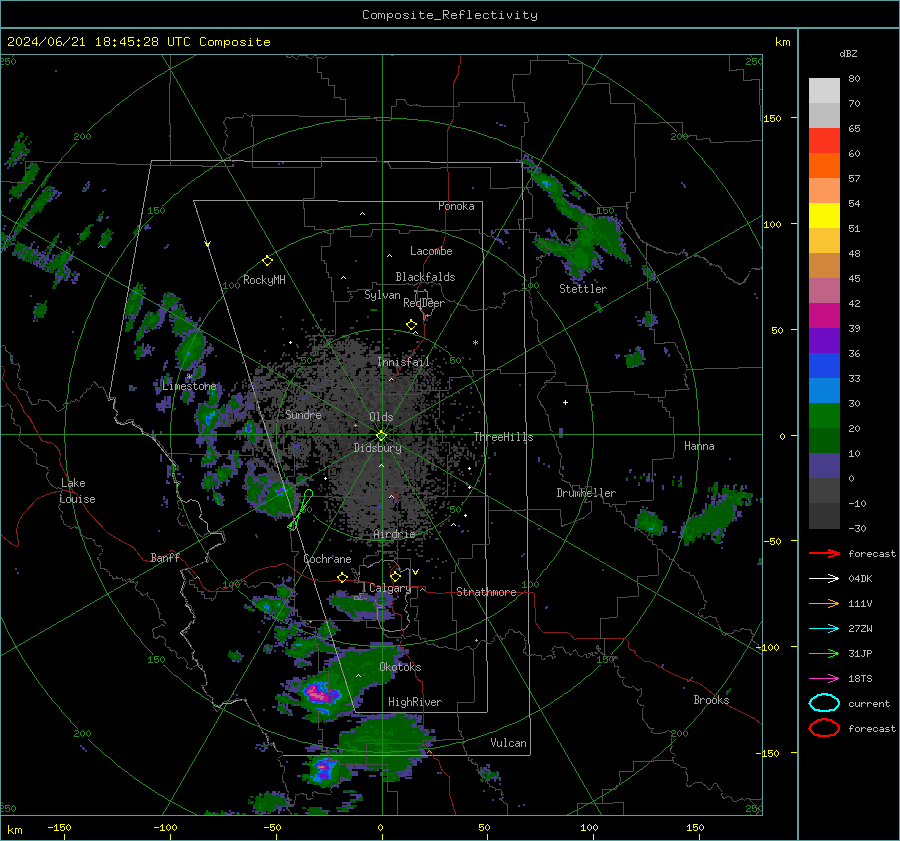Click the RockyMH label
The height and width of the screenshot is (841, 900).
[x=264, y=280]
